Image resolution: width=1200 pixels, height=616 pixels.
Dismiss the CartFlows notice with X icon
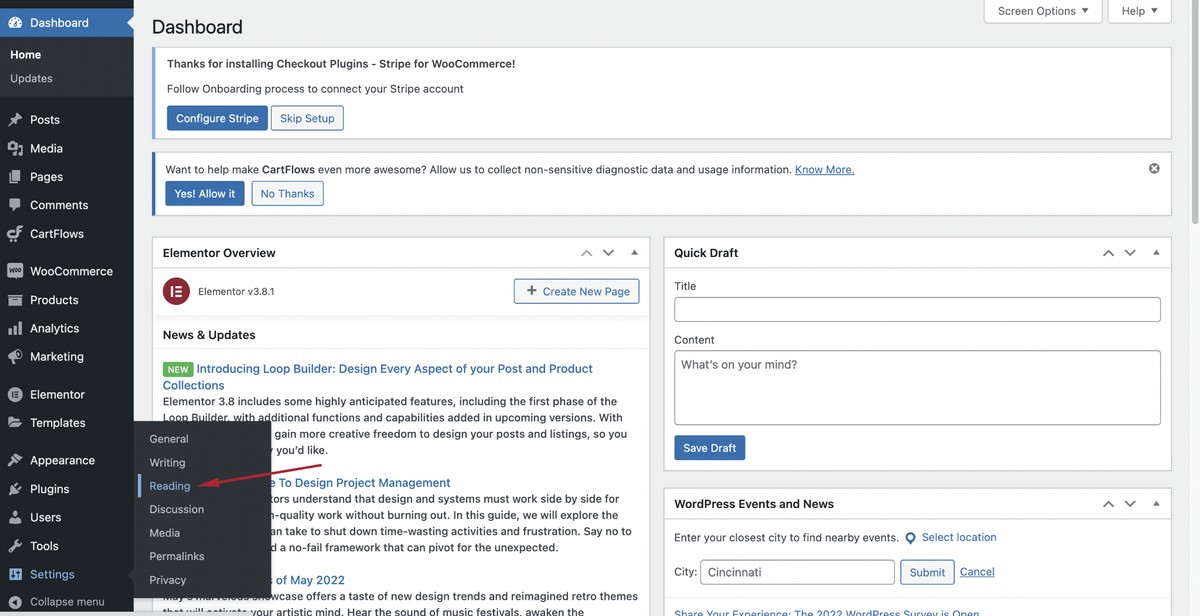point(1154,169)
